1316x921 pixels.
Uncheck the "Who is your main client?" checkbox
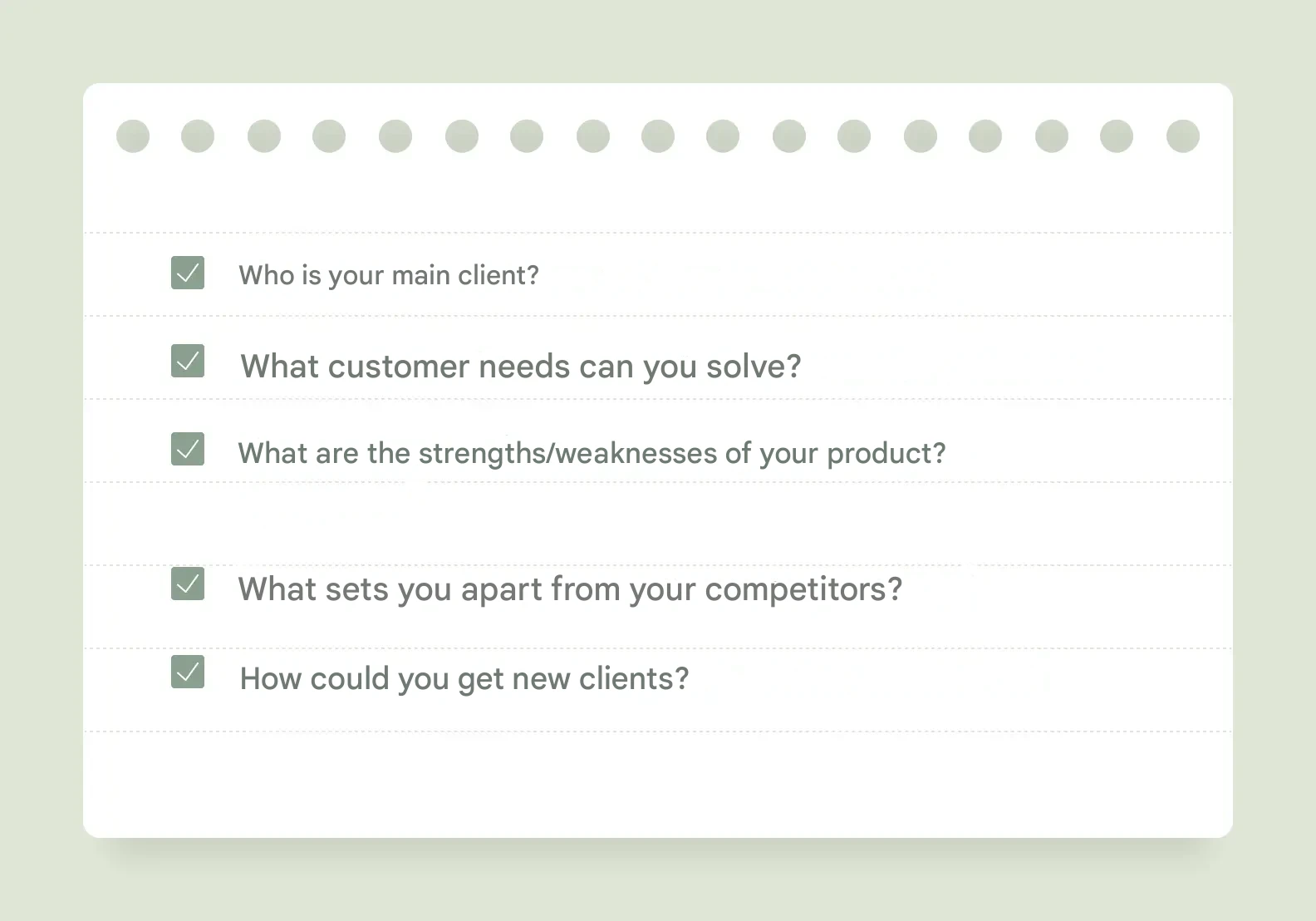[x=188, y=273]
